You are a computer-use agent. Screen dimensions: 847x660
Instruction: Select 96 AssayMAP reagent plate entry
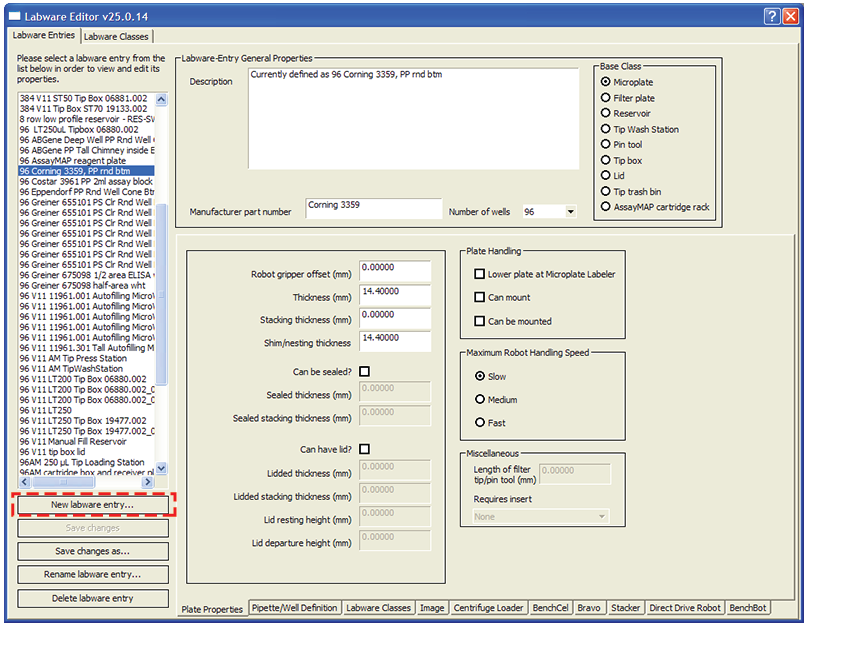73,160
